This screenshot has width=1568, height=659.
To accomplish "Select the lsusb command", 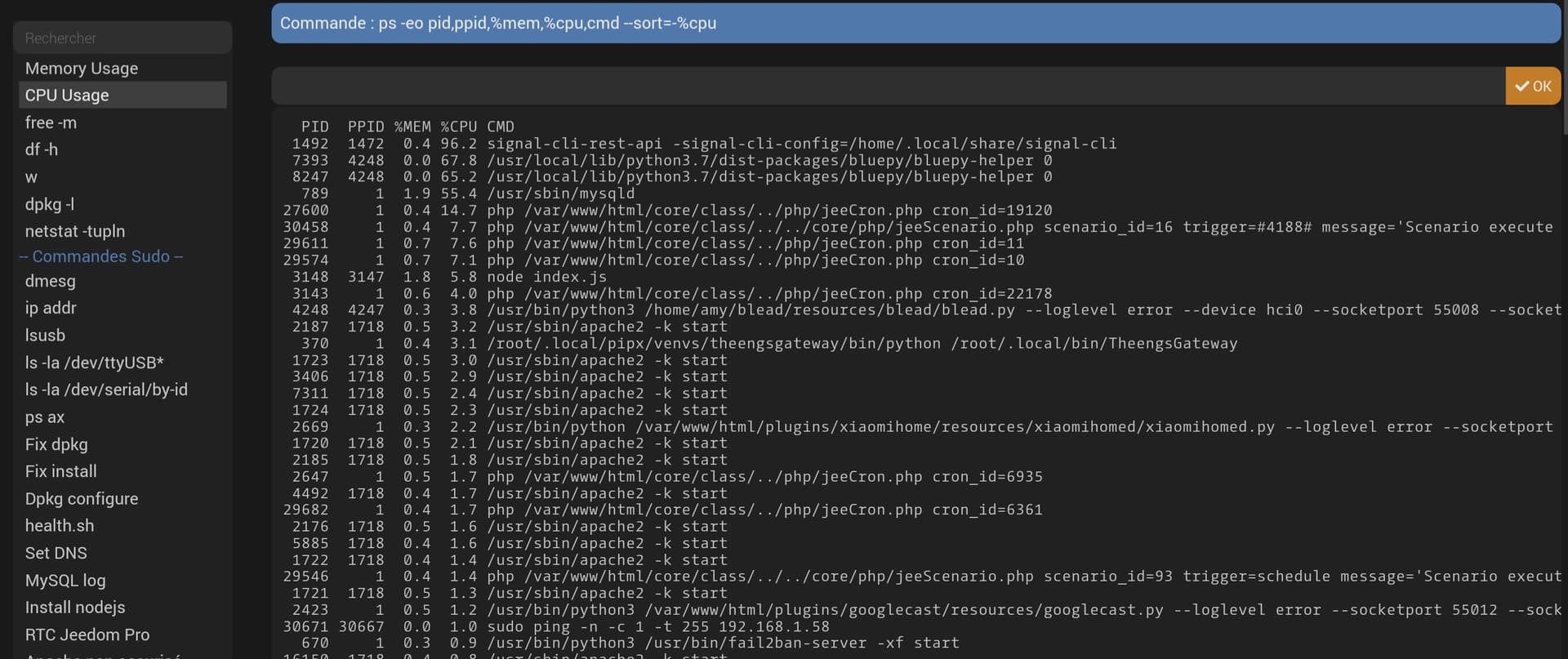I will tap(45, 335).
